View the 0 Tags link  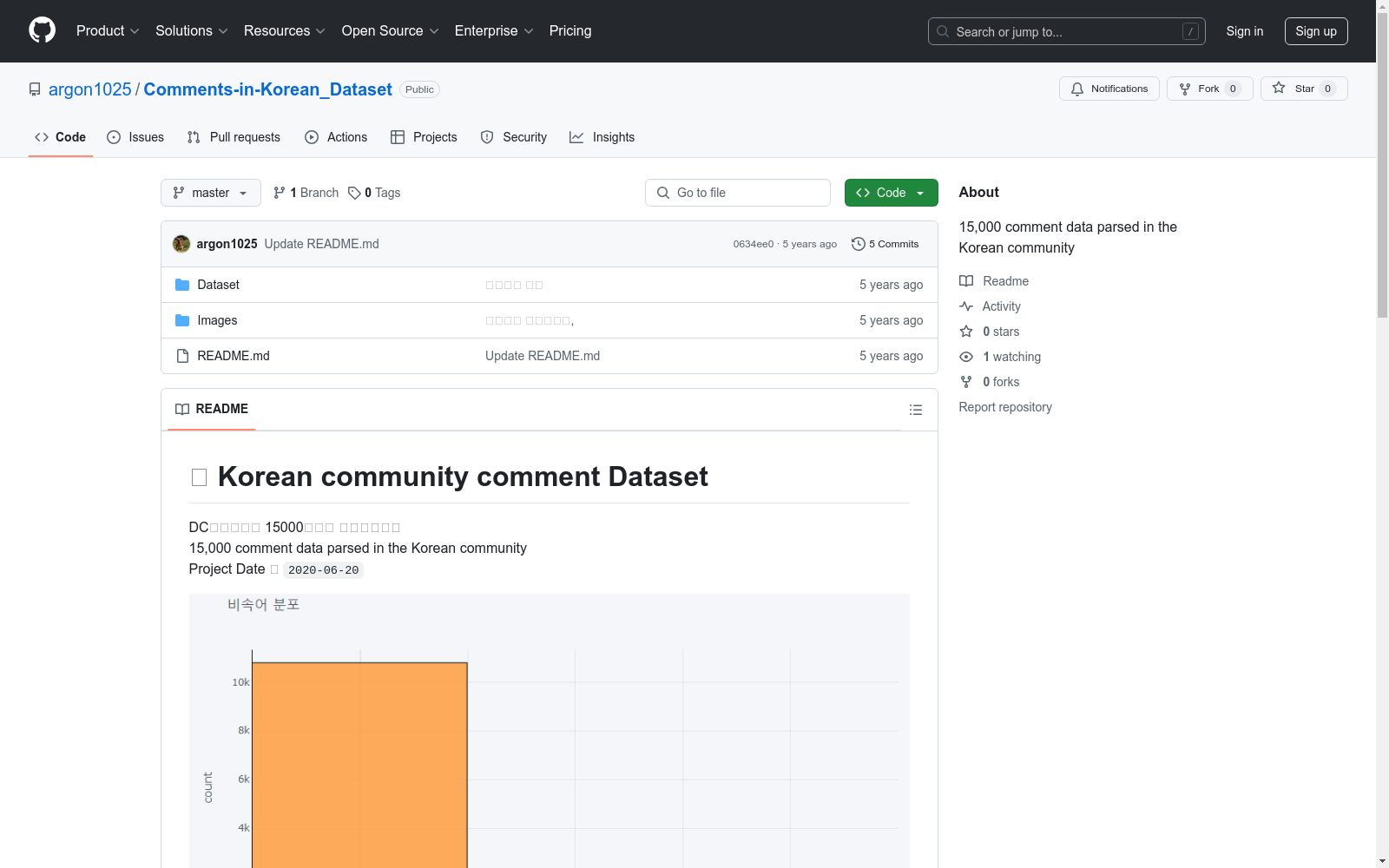tap(374, 193)
